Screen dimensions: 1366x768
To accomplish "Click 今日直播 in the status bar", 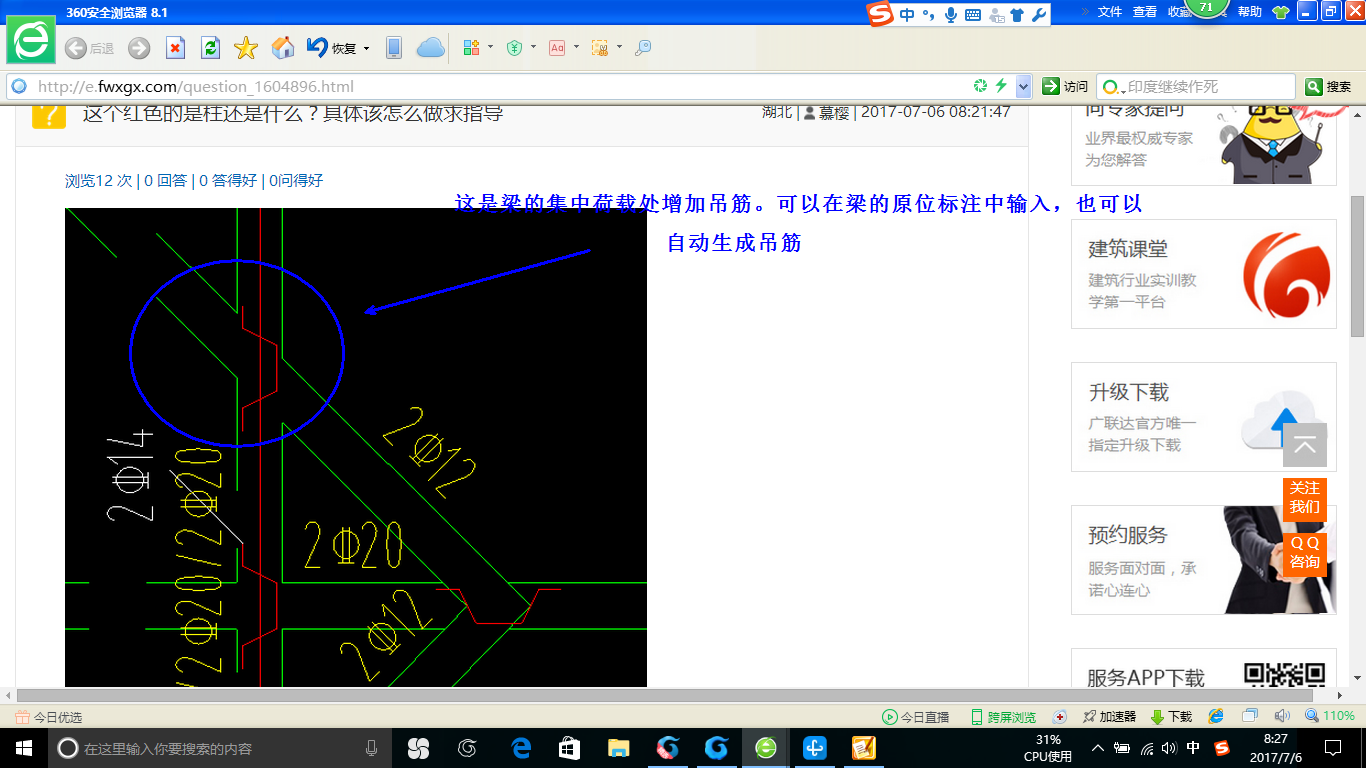I will tap(915, 717).
